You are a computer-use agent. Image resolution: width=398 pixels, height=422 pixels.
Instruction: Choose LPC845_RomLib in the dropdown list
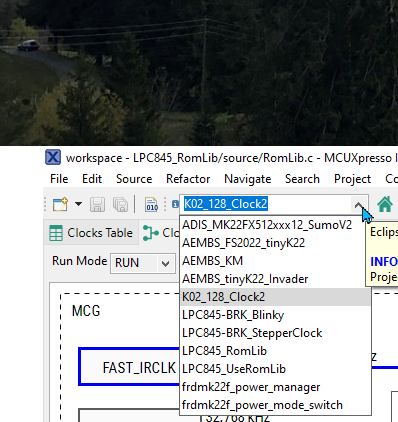[275, 351]
